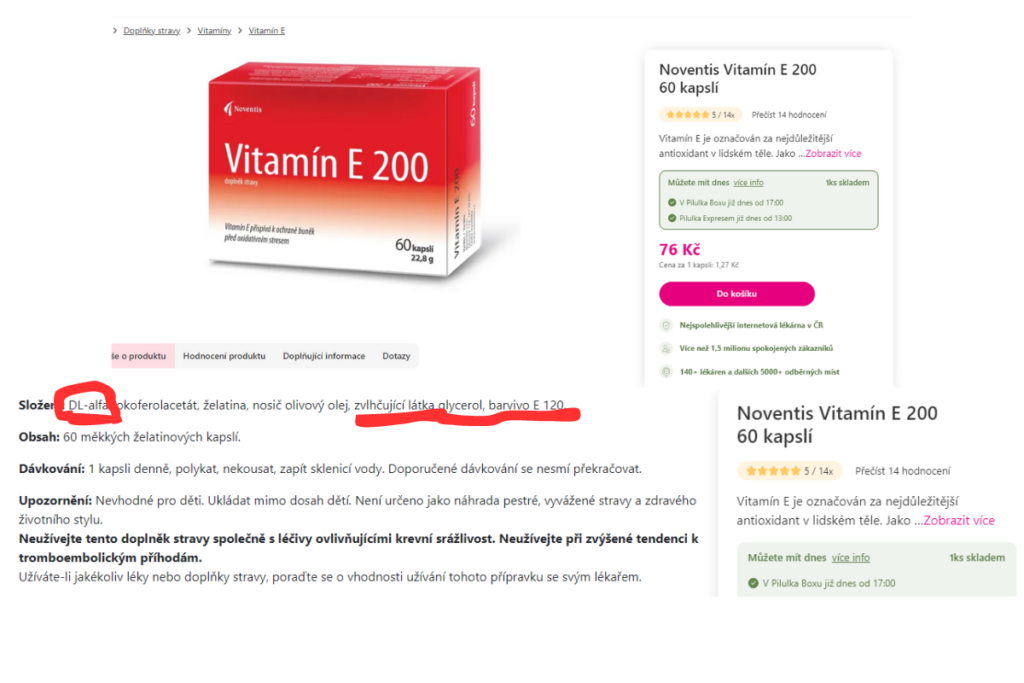
Task: Open the Vitamín E breadcrumb link
Action: click(266, 31)
